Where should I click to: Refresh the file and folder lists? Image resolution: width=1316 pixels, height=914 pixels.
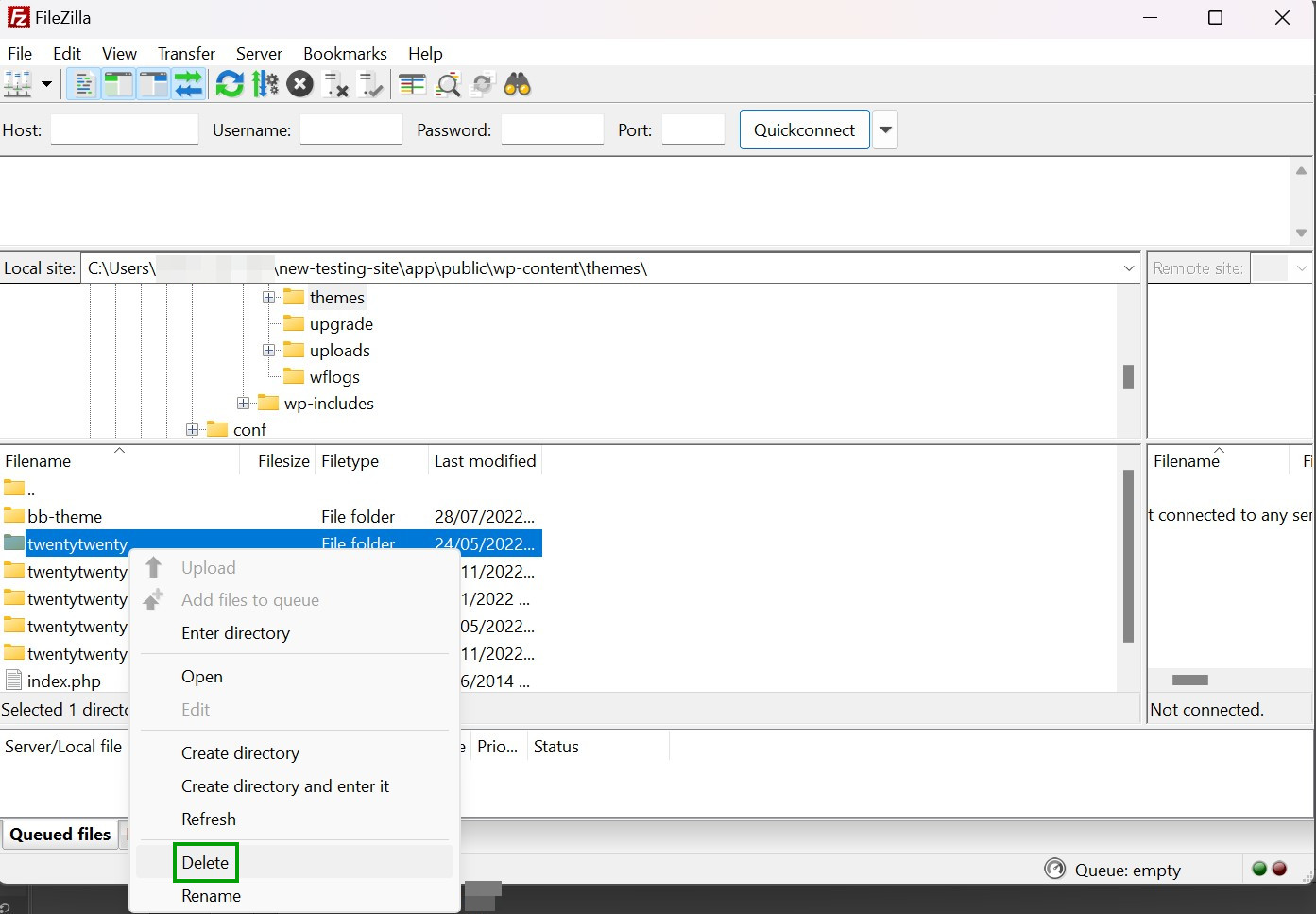(230, 84)
